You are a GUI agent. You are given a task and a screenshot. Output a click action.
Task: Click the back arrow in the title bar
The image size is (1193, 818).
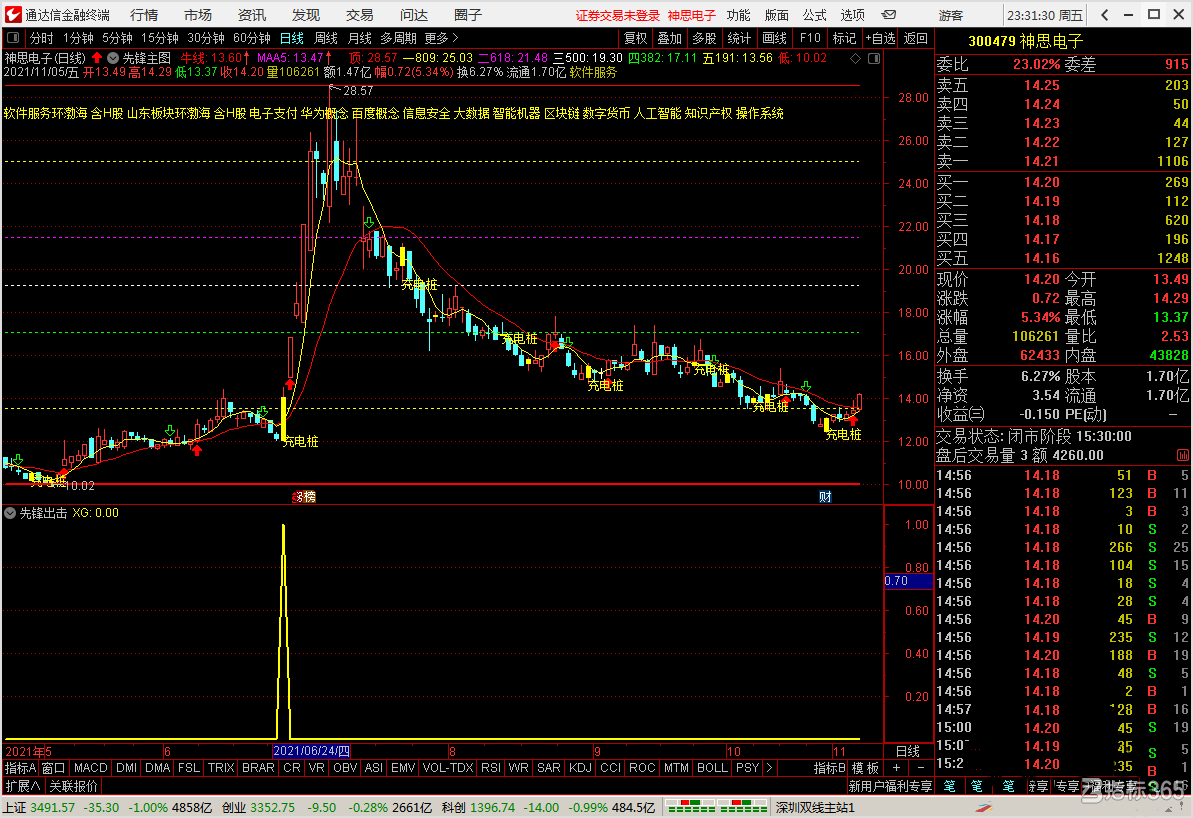1105,14
